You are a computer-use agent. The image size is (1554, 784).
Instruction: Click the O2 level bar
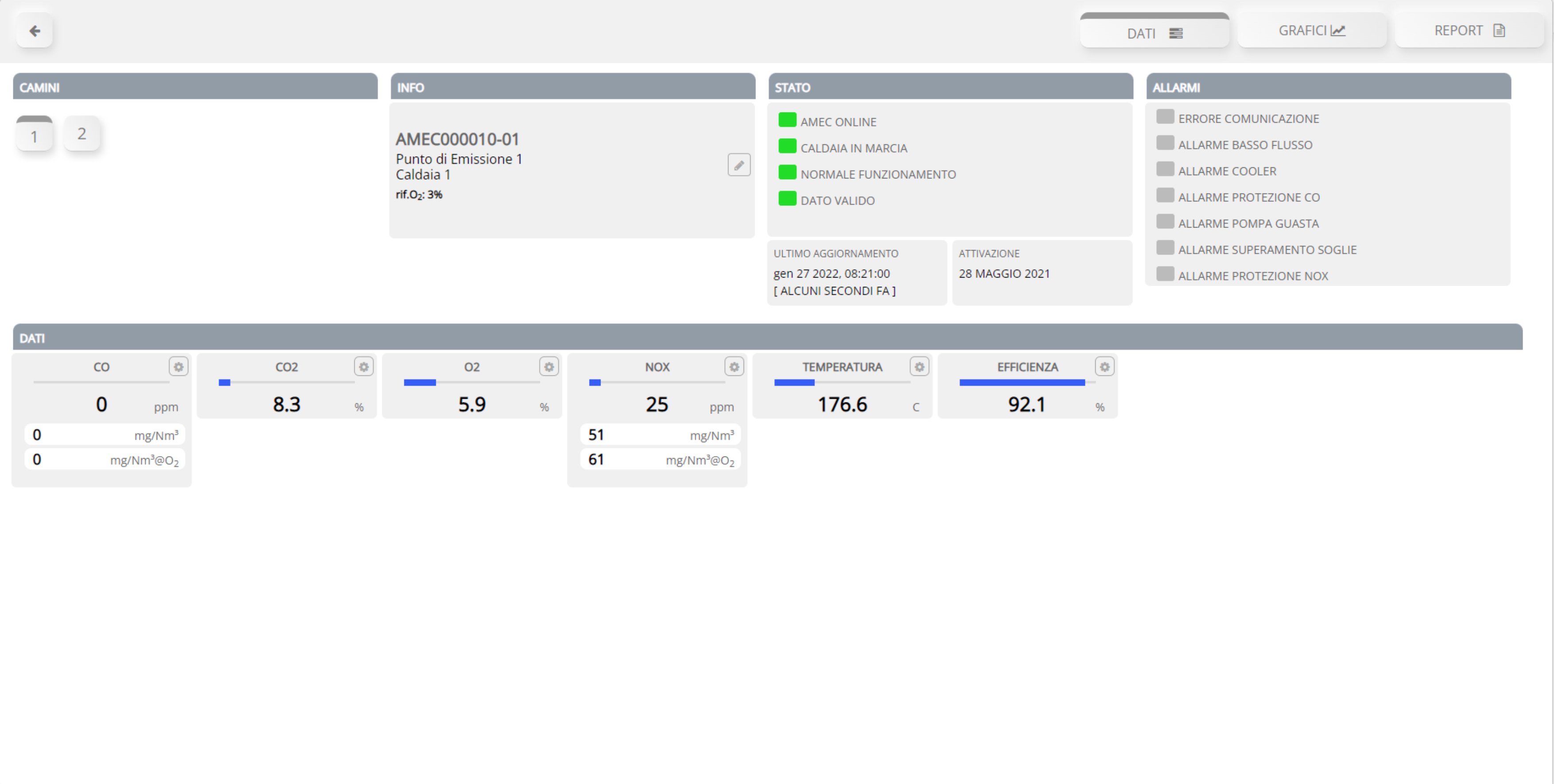click(472, 382)
